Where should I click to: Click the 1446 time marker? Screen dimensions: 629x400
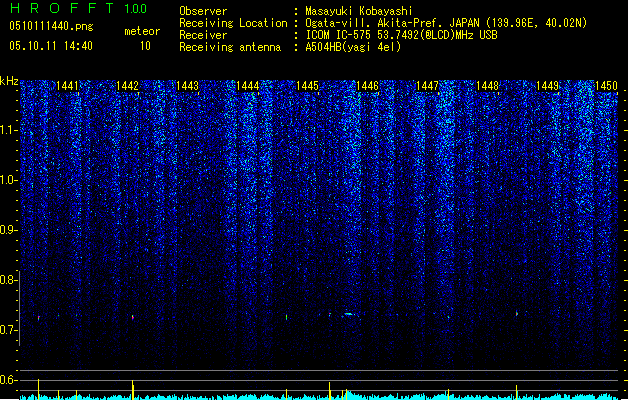[367, 86]
